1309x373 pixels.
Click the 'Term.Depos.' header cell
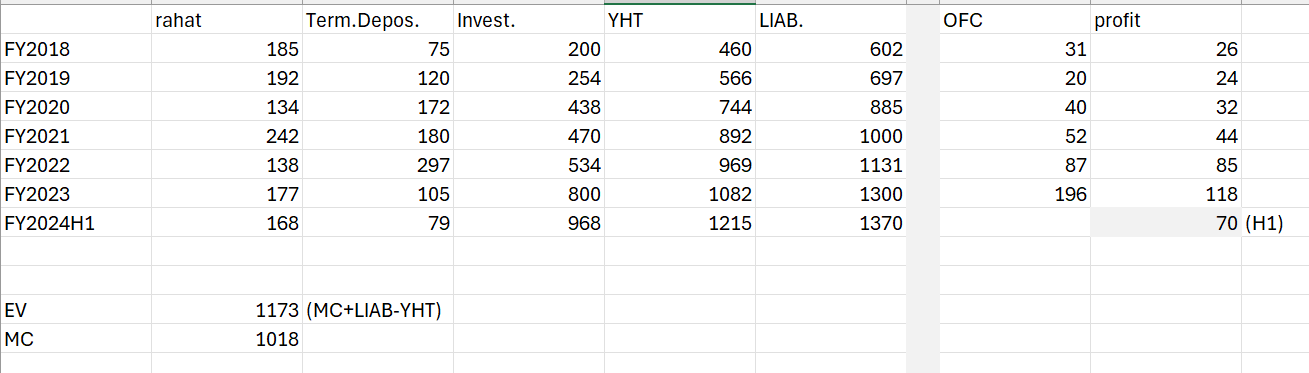tap(377, 20)
